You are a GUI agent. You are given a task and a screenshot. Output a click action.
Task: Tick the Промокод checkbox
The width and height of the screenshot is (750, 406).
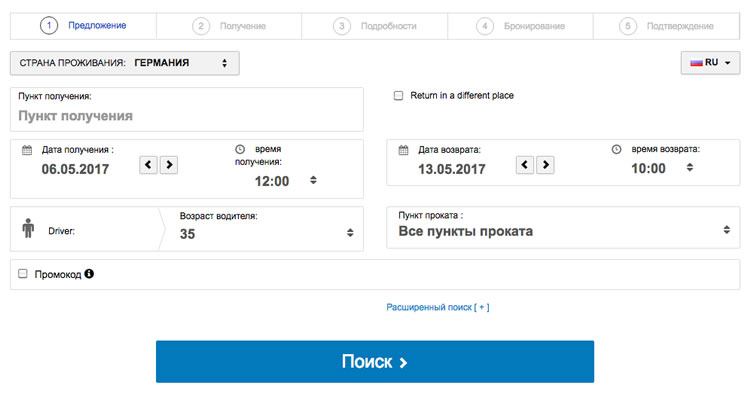point(23,273)
